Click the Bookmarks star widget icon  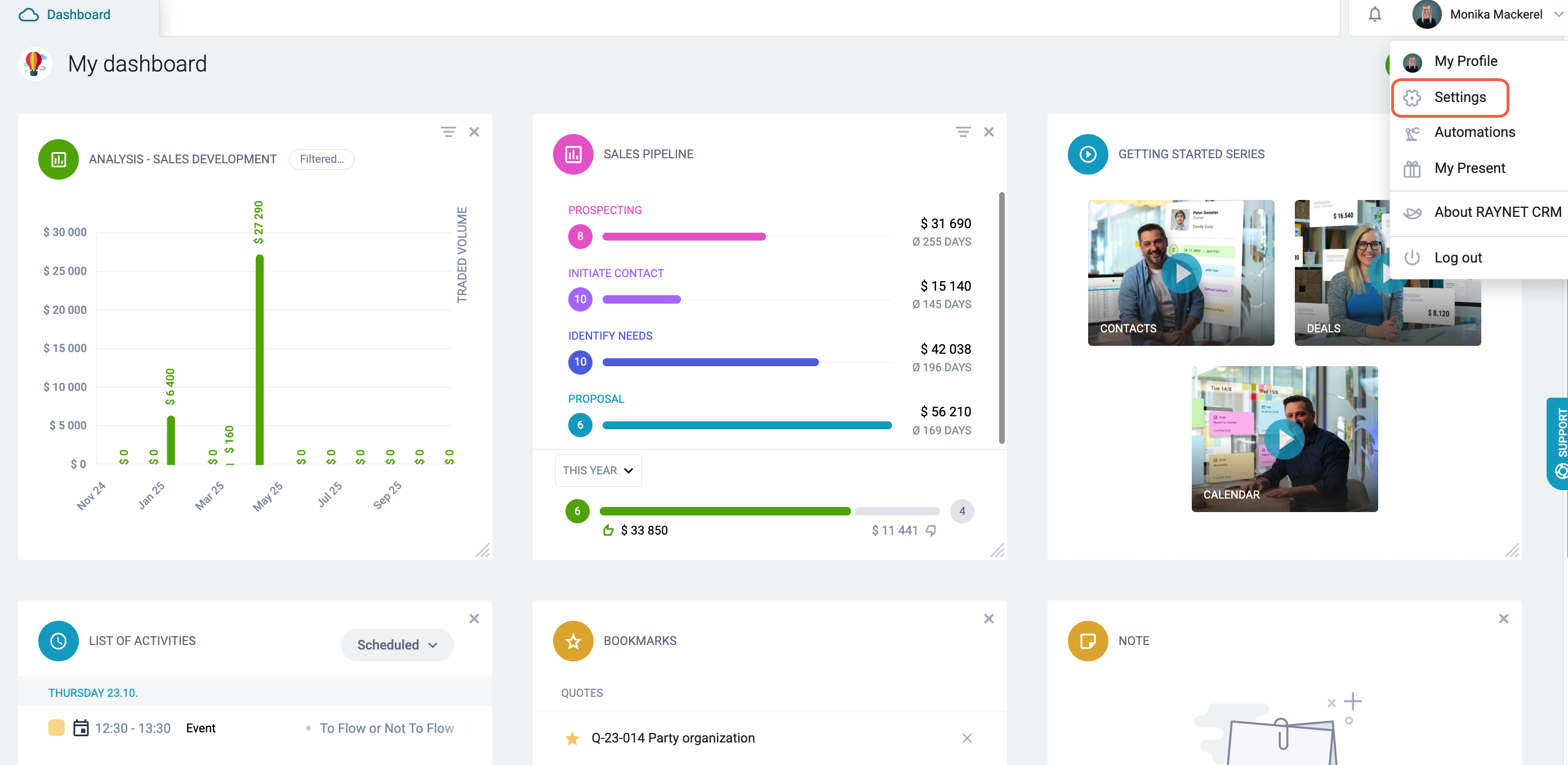[x=573, y=641]
